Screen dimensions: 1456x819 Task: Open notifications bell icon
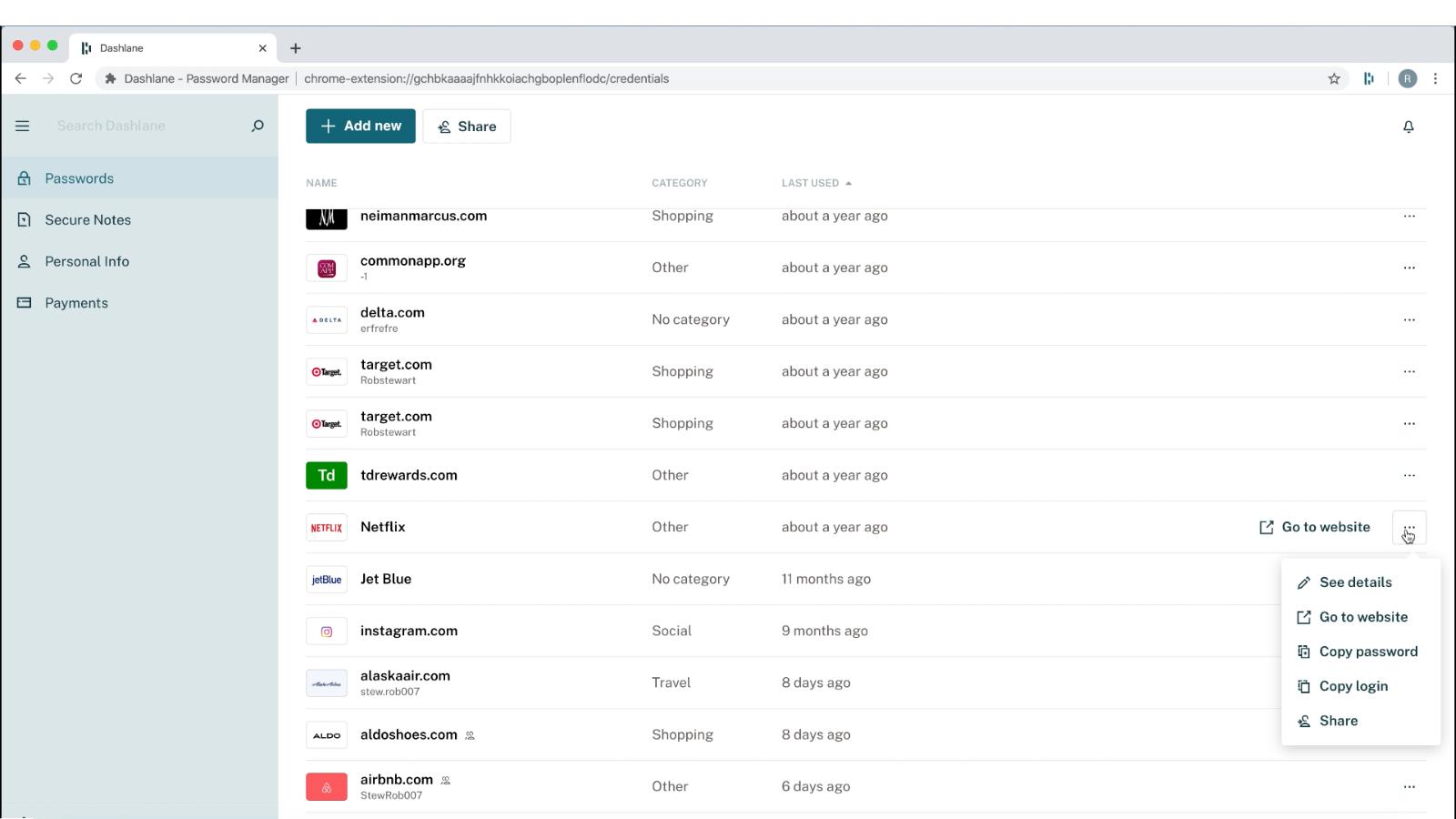tap(1408, 126)
